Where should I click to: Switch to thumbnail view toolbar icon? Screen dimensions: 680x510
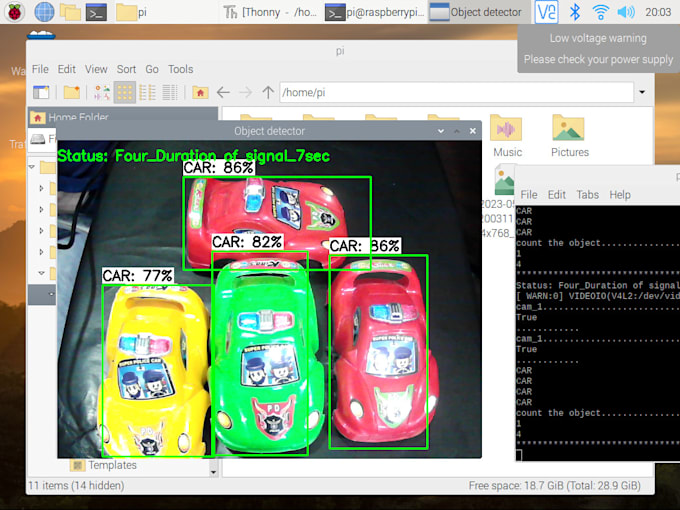coord(102,92)
